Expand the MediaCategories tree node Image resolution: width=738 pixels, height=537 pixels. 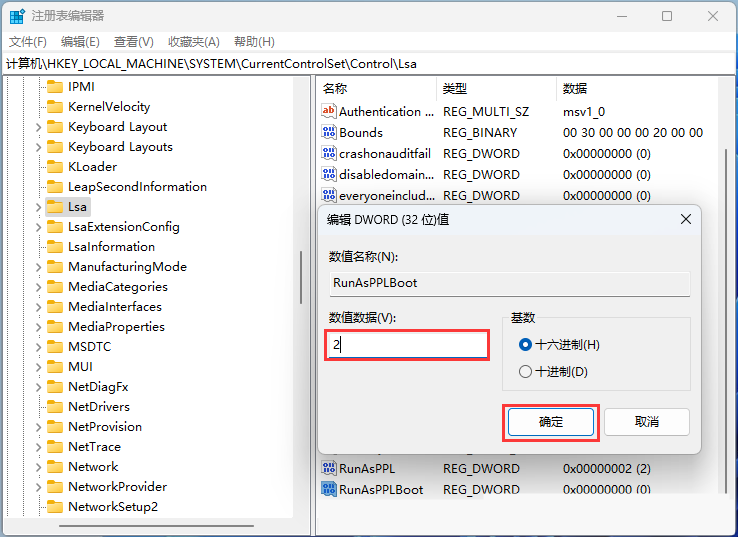click(39, 287)
